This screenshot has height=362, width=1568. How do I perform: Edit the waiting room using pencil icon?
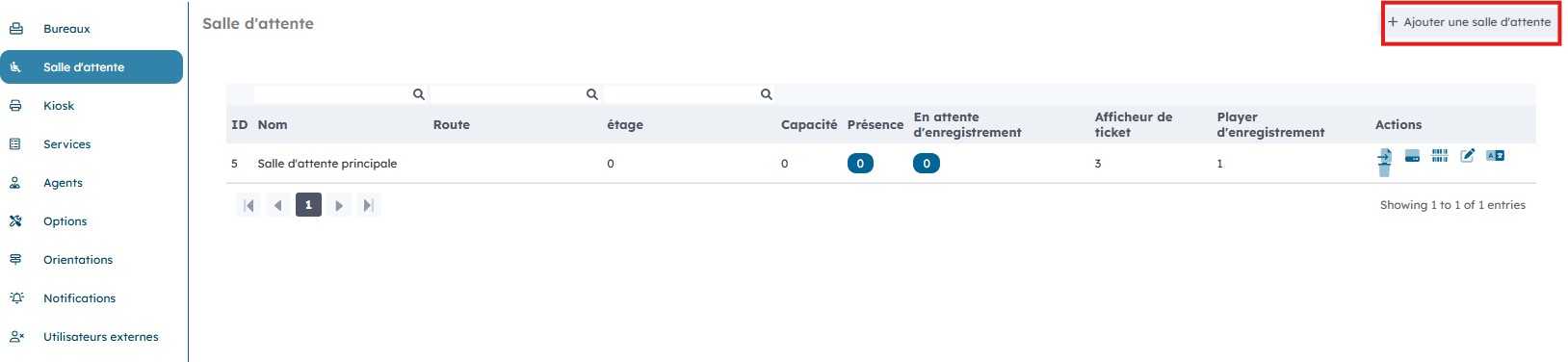pyautogui.click(x=1467, y=156)
